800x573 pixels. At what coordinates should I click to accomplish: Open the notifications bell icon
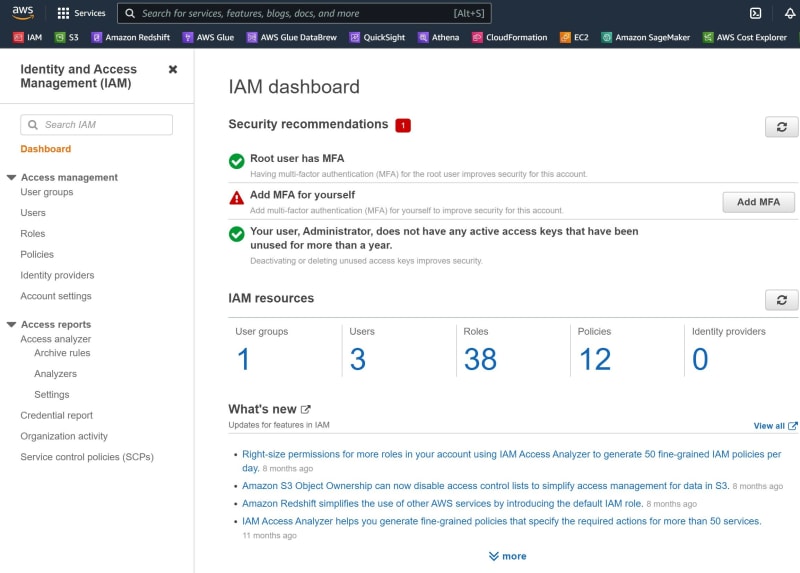click(x=790, y=13)
